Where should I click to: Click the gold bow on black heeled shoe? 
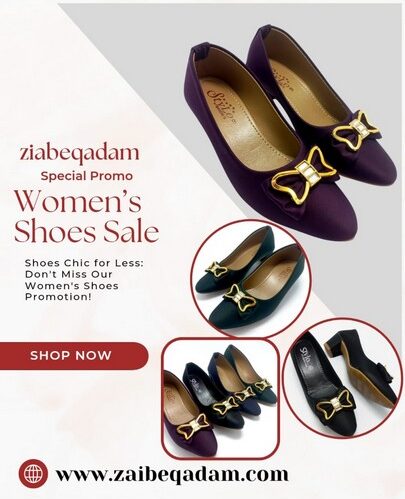click(335, 405)
